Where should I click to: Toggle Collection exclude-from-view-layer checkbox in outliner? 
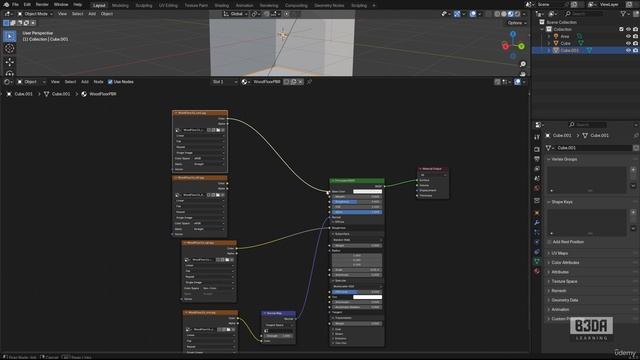(621, 29)
